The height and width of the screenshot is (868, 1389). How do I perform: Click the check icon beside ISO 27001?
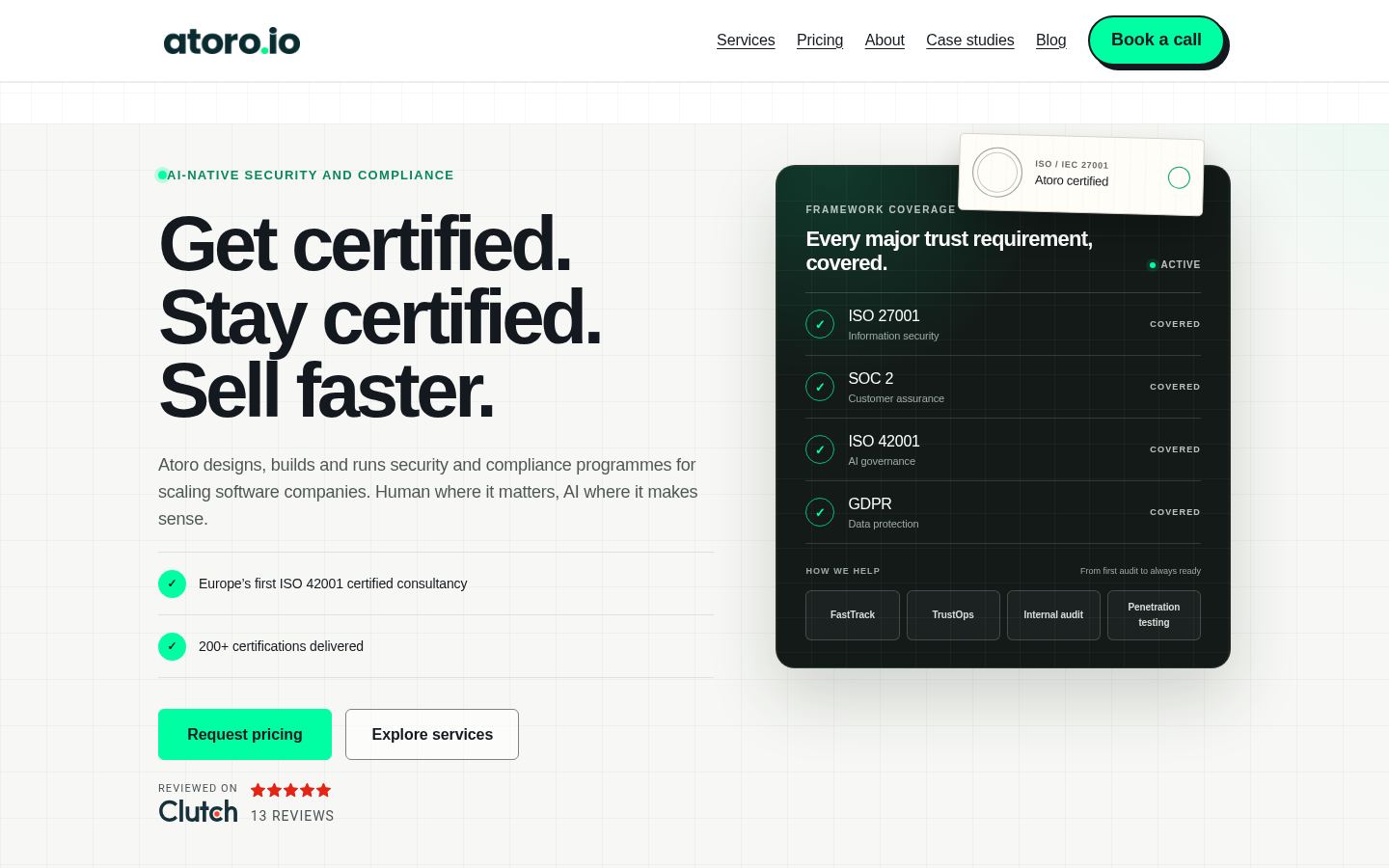[x=820, y=324]
